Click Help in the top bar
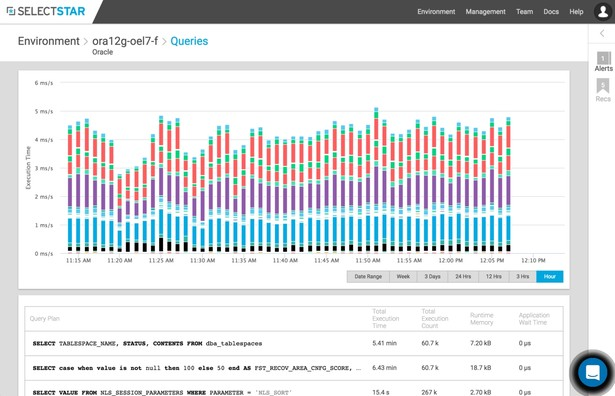 click(x=576, y=12)
